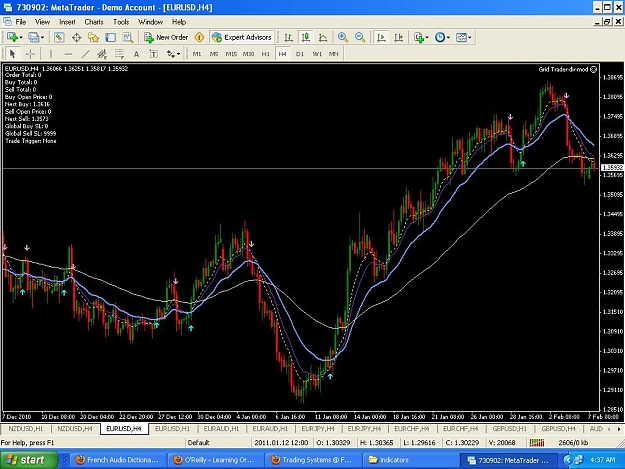Open the Templates icon
Image resolution: width=625 pixels, height=469 pixels.
[461, 37]
